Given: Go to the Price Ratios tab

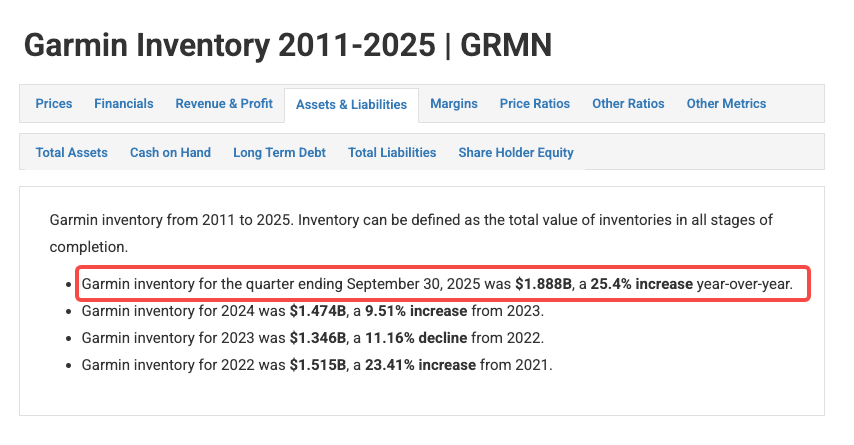Looking at the screenshot, I should tap(535, 103).
